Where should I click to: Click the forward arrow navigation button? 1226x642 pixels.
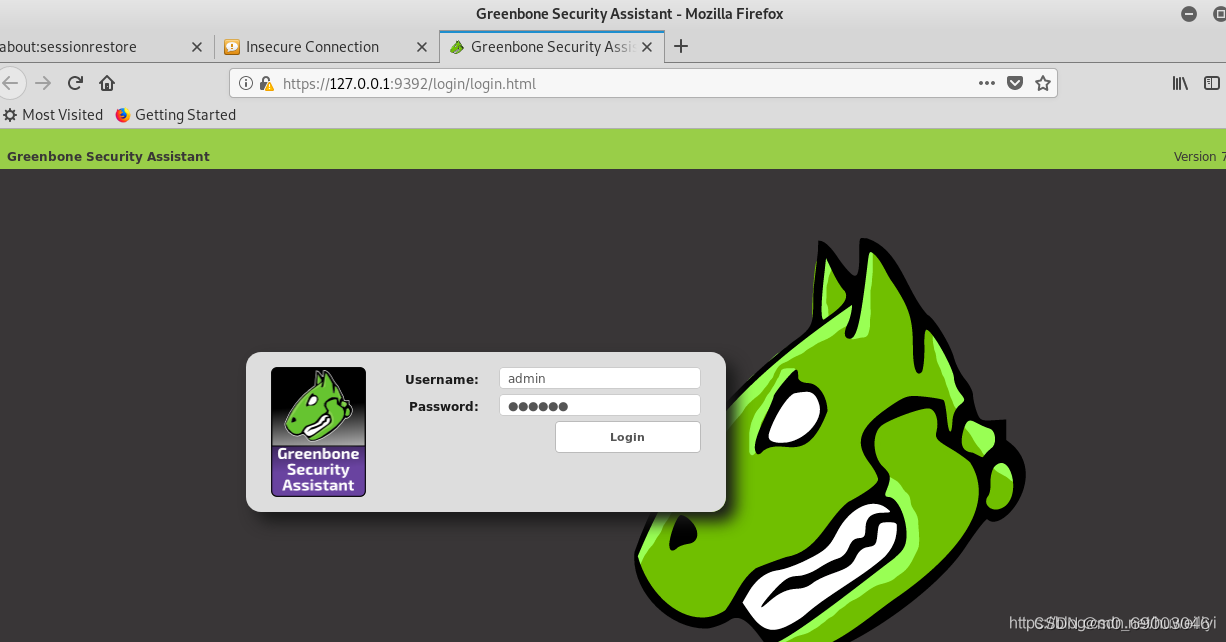[x=43, y=83]
